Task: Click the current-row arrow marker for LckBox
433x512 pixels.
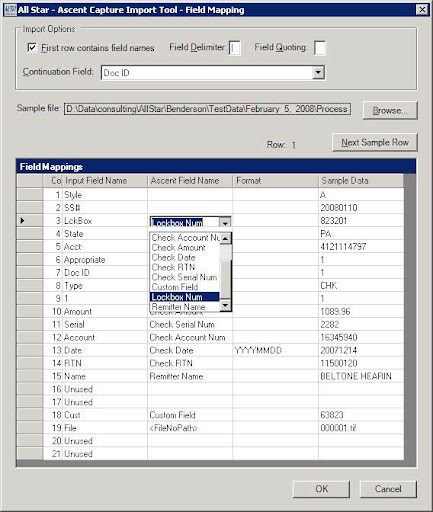Action: click(23, 220)
